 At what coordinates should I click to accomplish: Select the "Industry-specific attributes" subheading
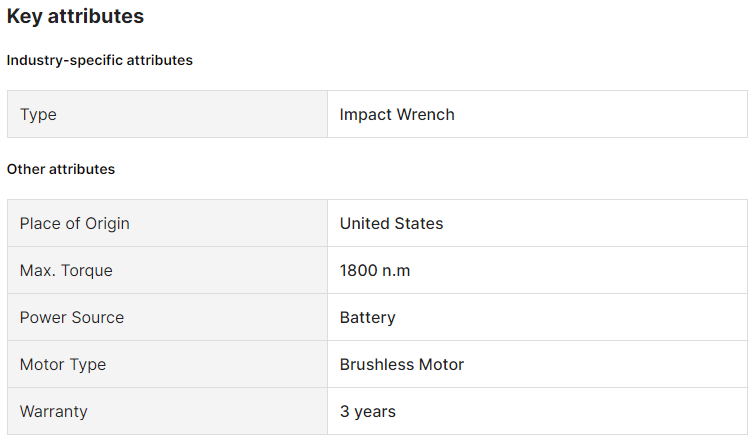(99, 60)
